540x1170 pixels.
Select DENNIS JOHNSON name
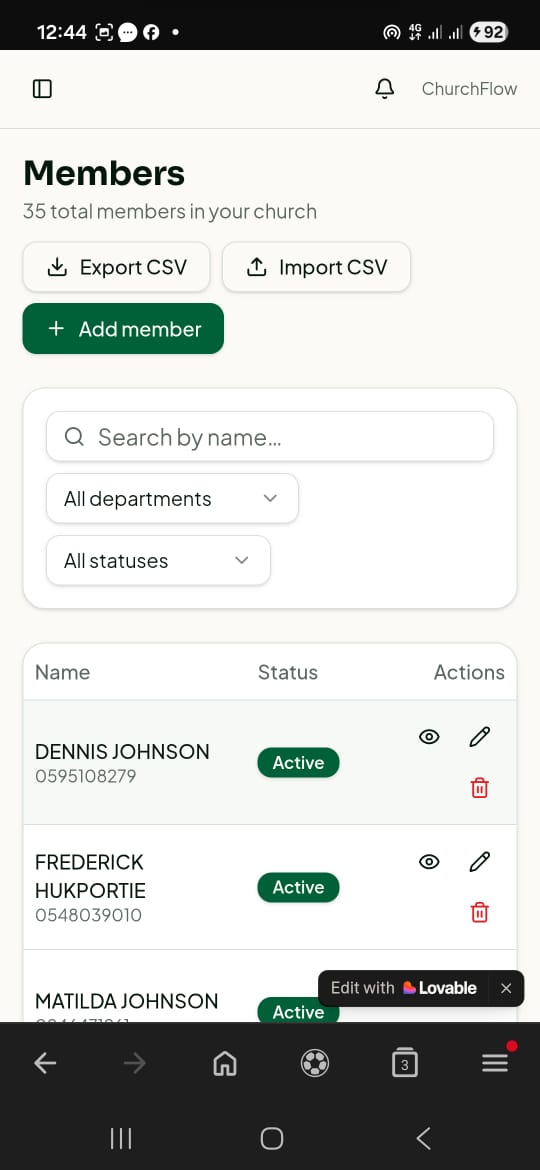tap(122, 751)
